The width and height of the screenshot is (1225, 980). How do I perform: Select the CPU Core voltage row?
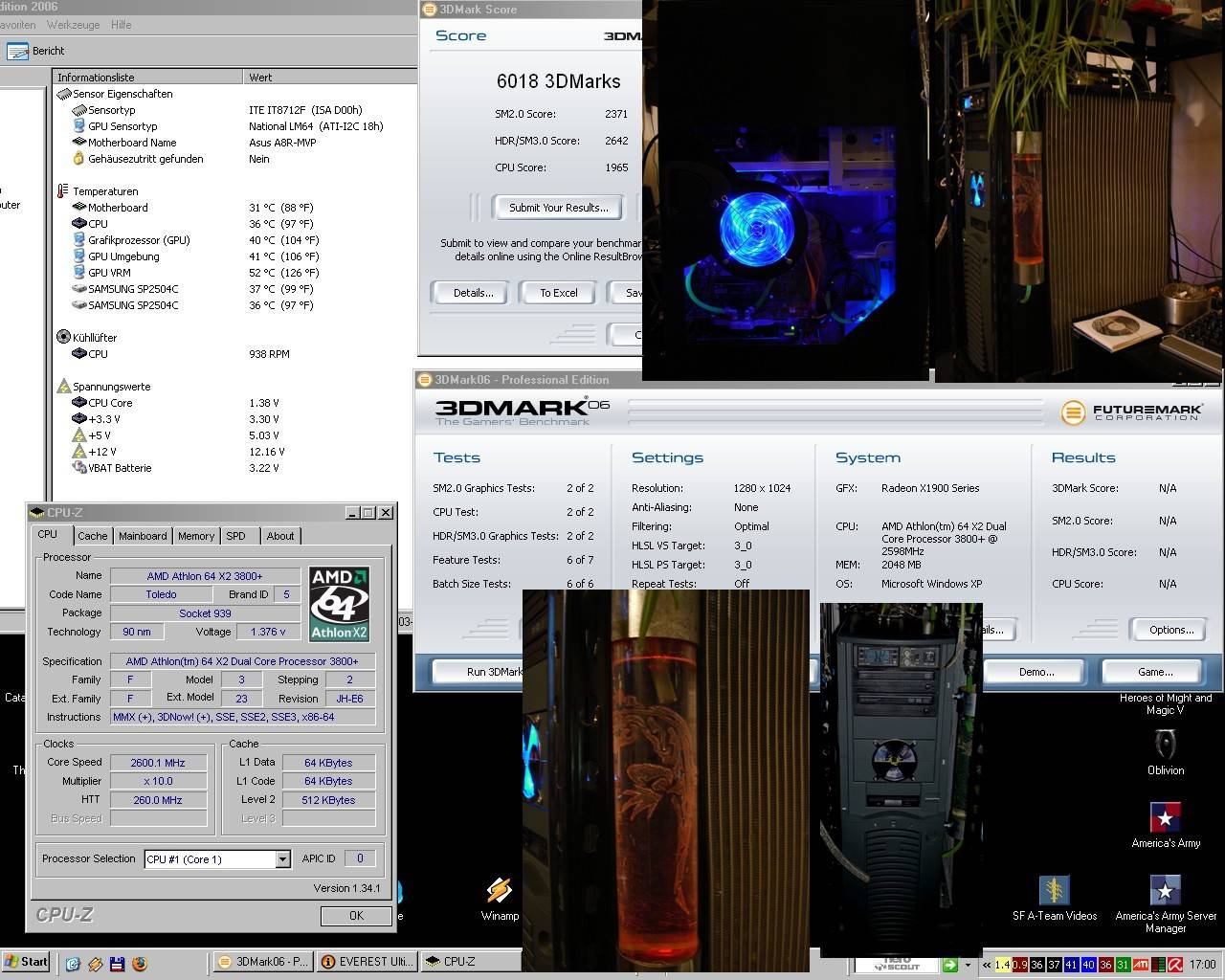coord(234,403)
